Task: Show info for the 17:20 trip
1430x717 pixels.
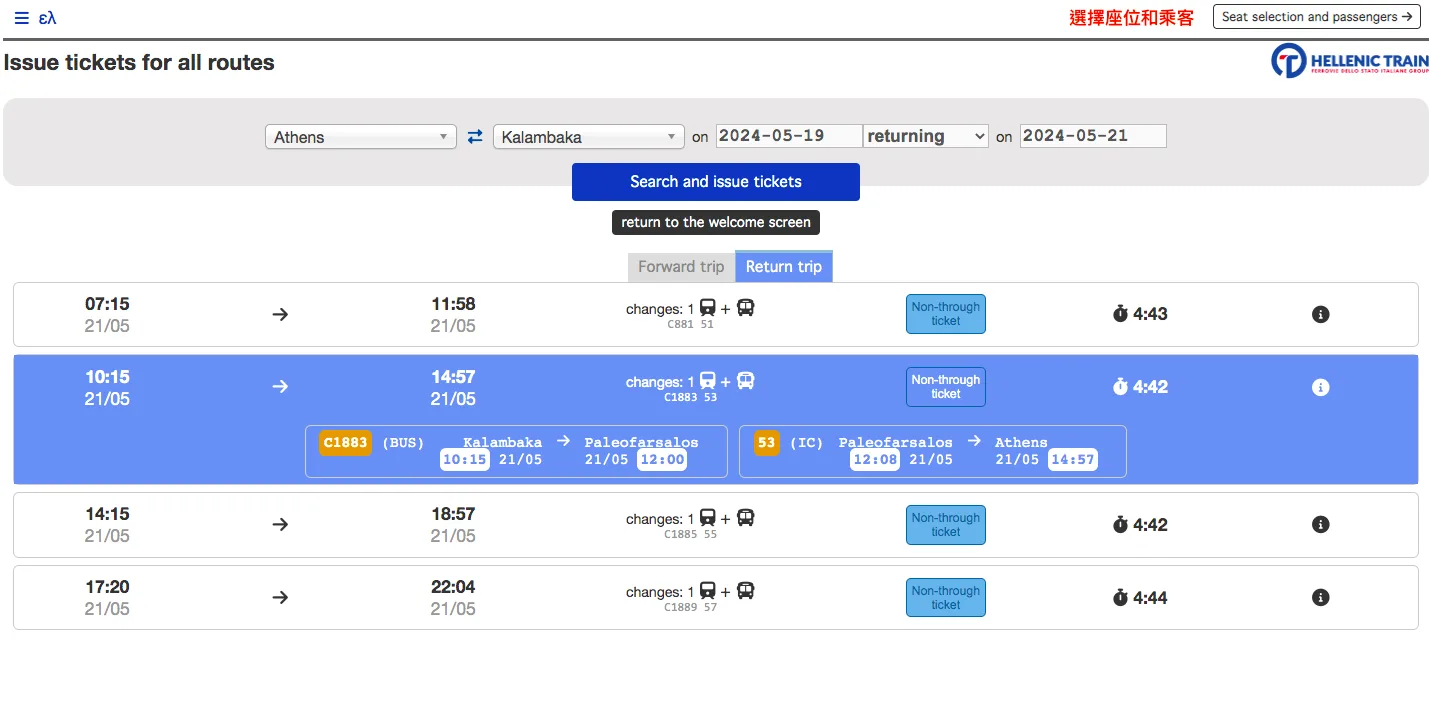Action: tap(1320, 598)
